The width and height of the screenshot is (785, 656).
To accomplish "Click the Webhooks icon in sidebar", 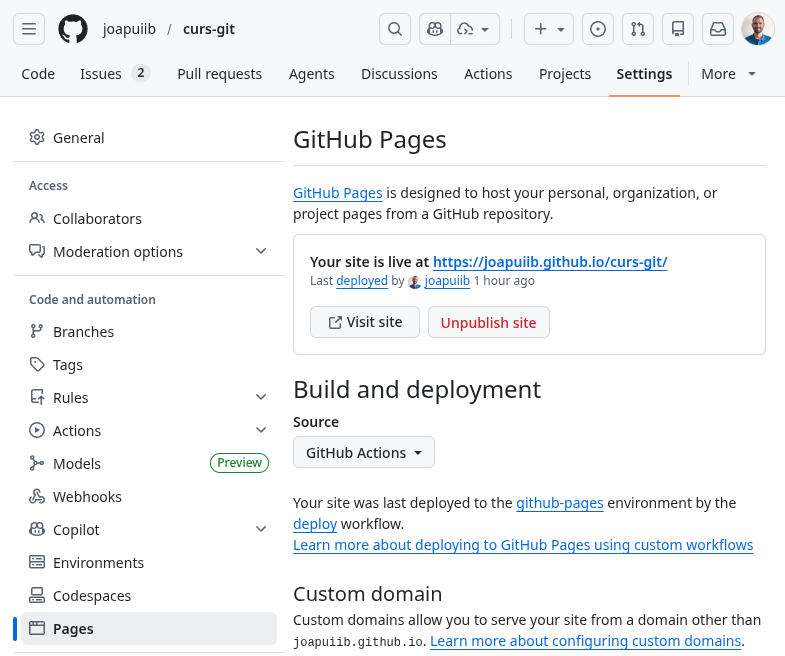I will (x=37, y=496).
